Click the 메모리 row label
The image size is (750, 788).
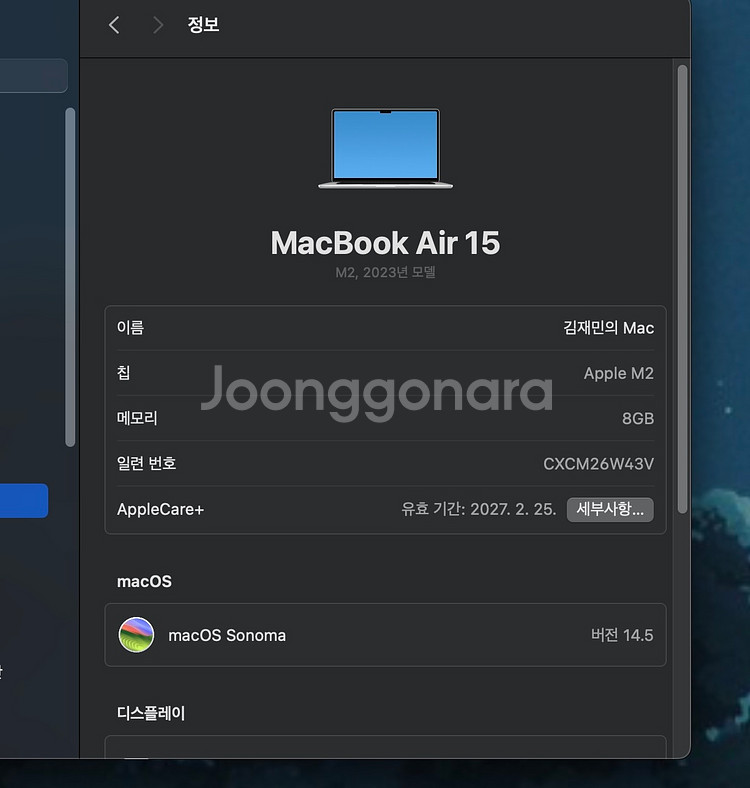(137, 418)
